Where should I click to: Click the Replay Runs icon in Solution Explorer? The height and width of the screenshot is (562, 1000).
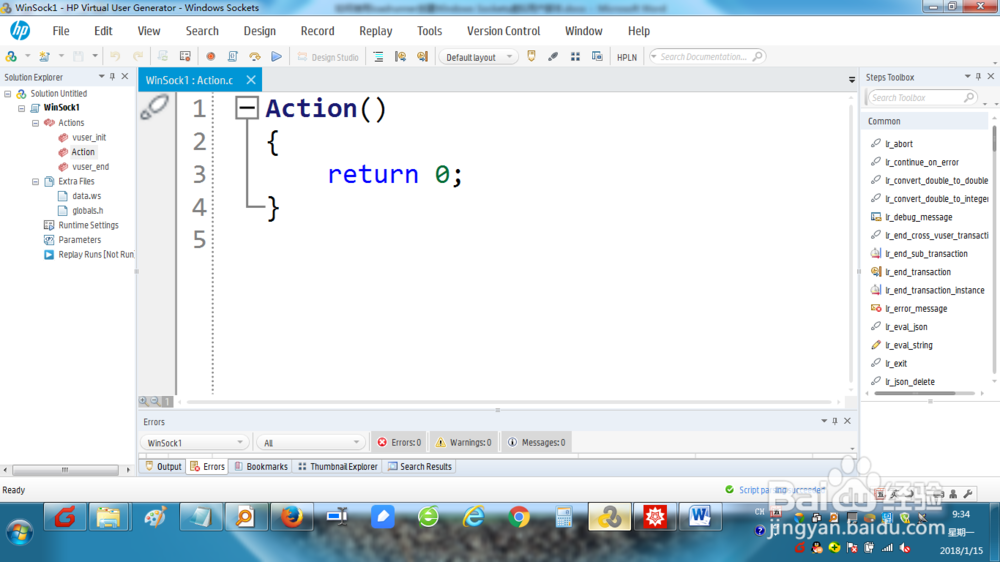[48, 255]
